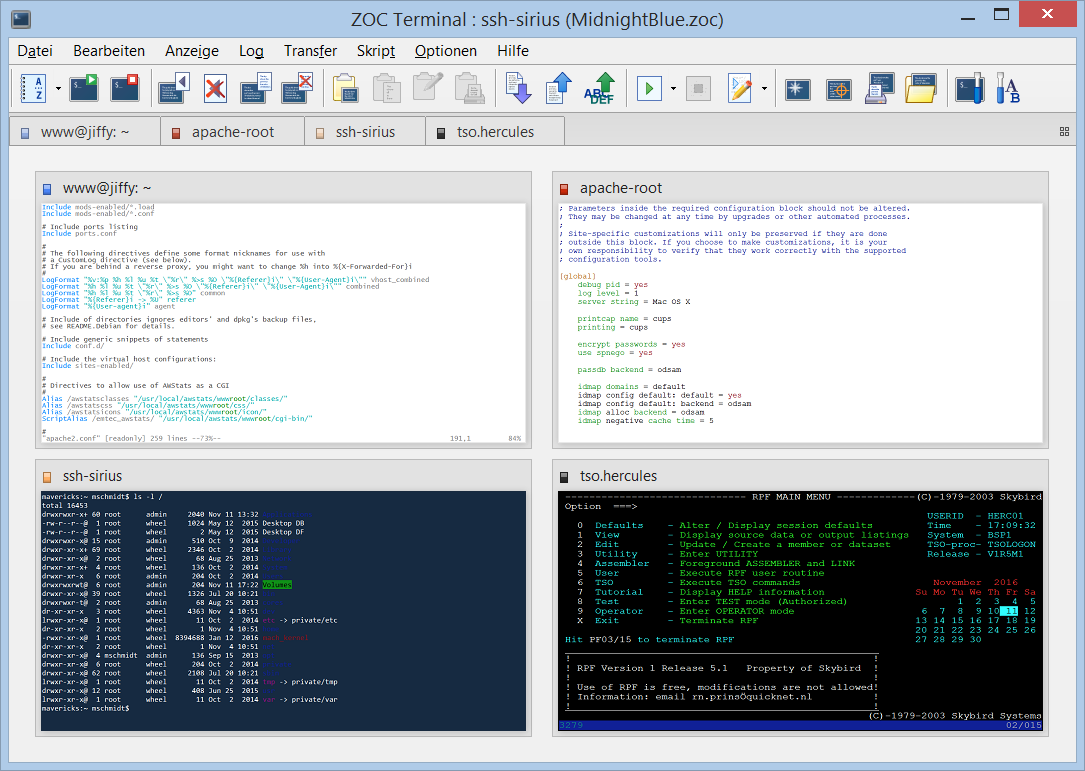The image size is (1085, 771).
Task: Click the download file blue down arrow icon
Action: 518,88
